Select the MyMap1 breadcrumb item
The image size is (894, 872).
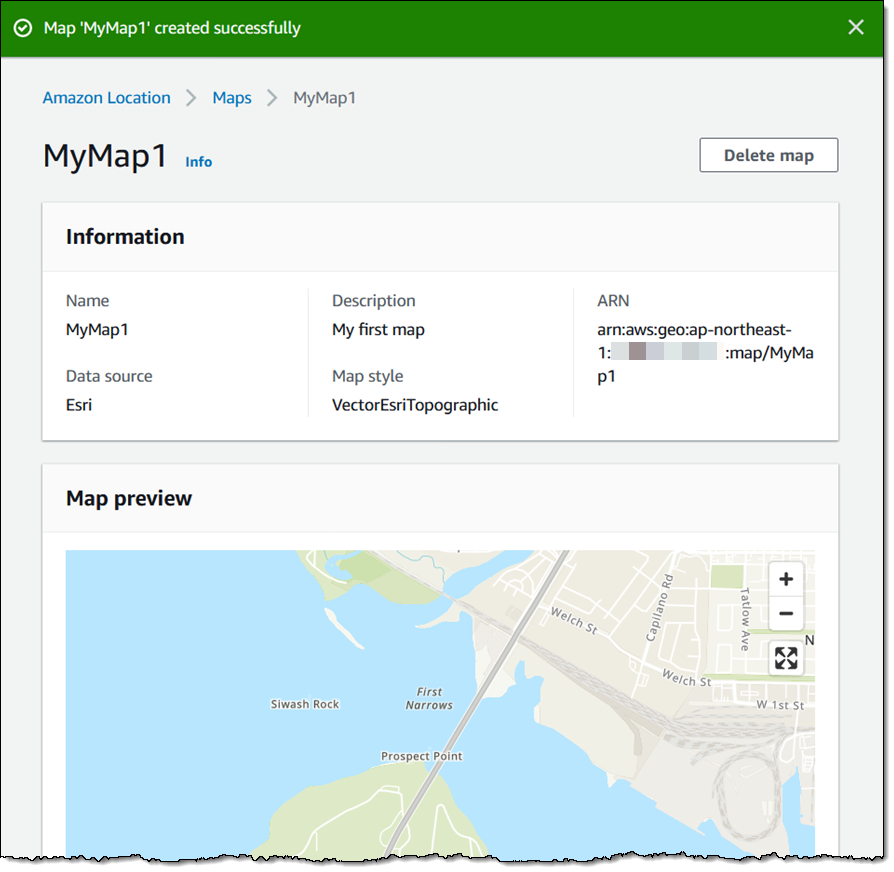coord(324,98)
